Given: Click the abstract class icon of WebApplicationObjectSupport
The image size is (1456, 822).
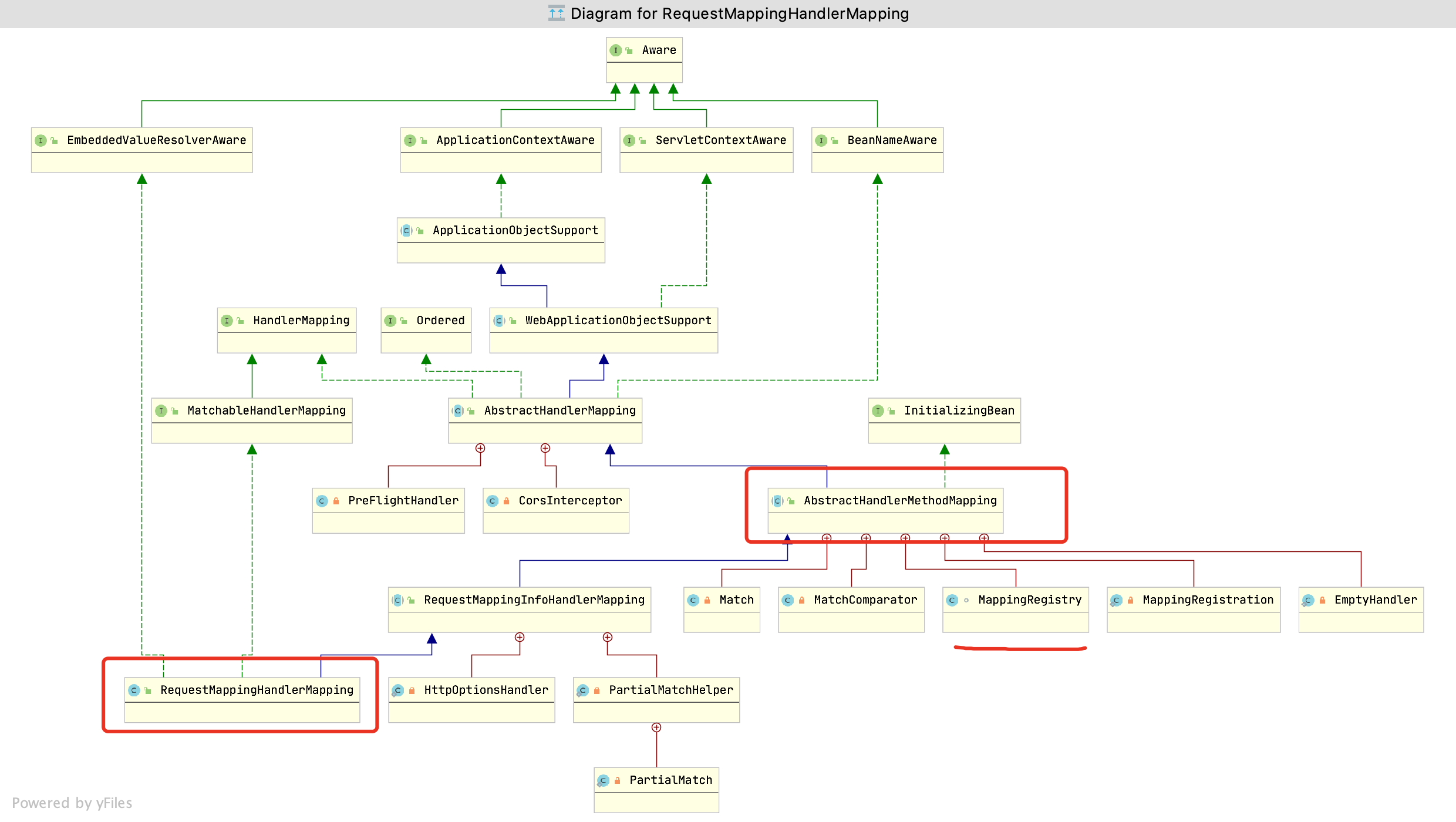Looking at the screenshot, I should 499,321.
